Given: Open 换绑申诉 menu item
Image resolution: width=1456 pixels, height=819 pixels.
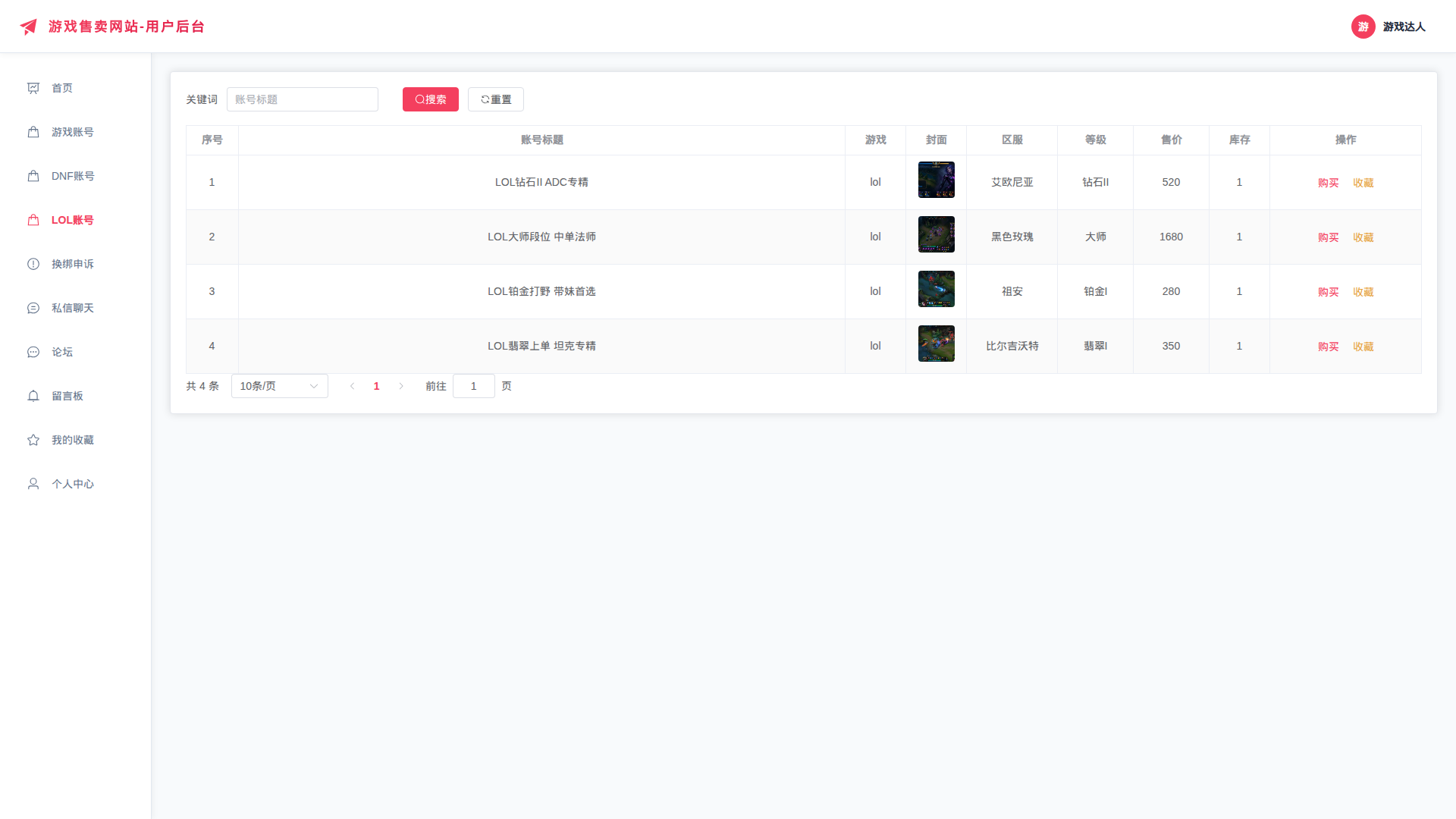Looking at the screenshot, I should click(x=75, y=264).
